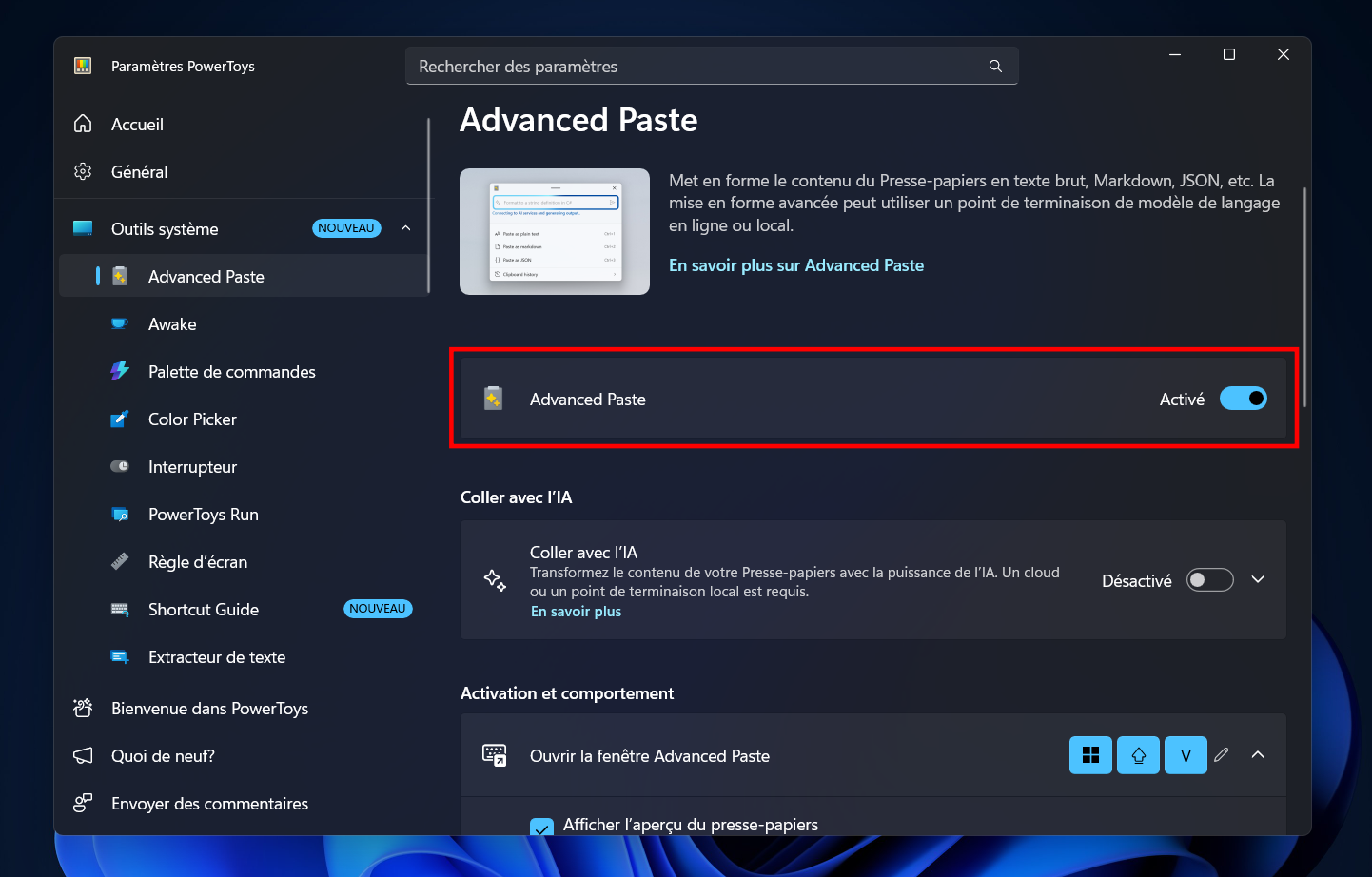The width and height of the screenshot is (1372, 877).
Task: Click the Paramètres PowerToys window title
Action: 183,66
